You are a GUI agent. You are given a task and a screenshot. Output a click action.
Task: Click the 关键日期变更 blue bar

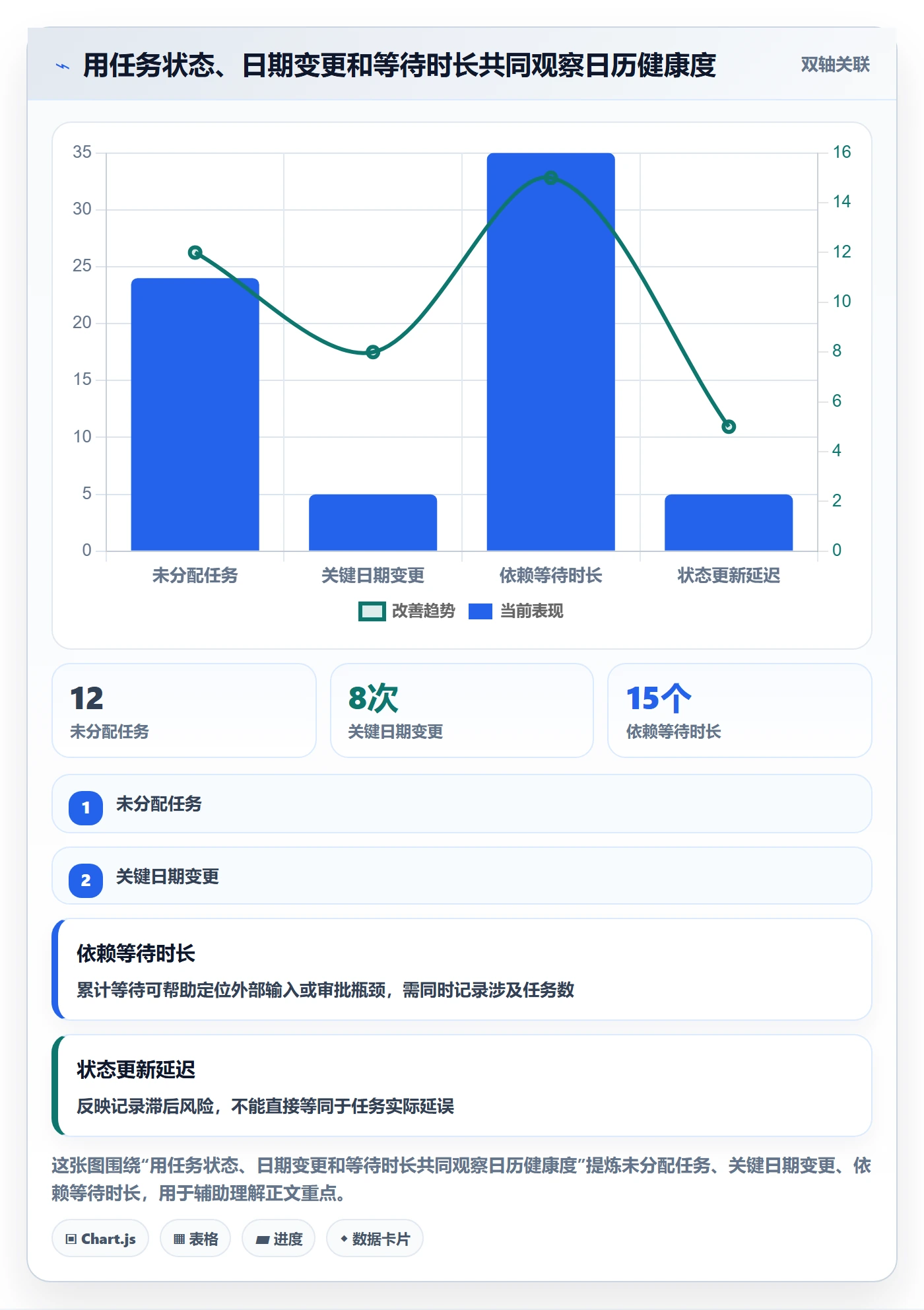pos(373,522)
